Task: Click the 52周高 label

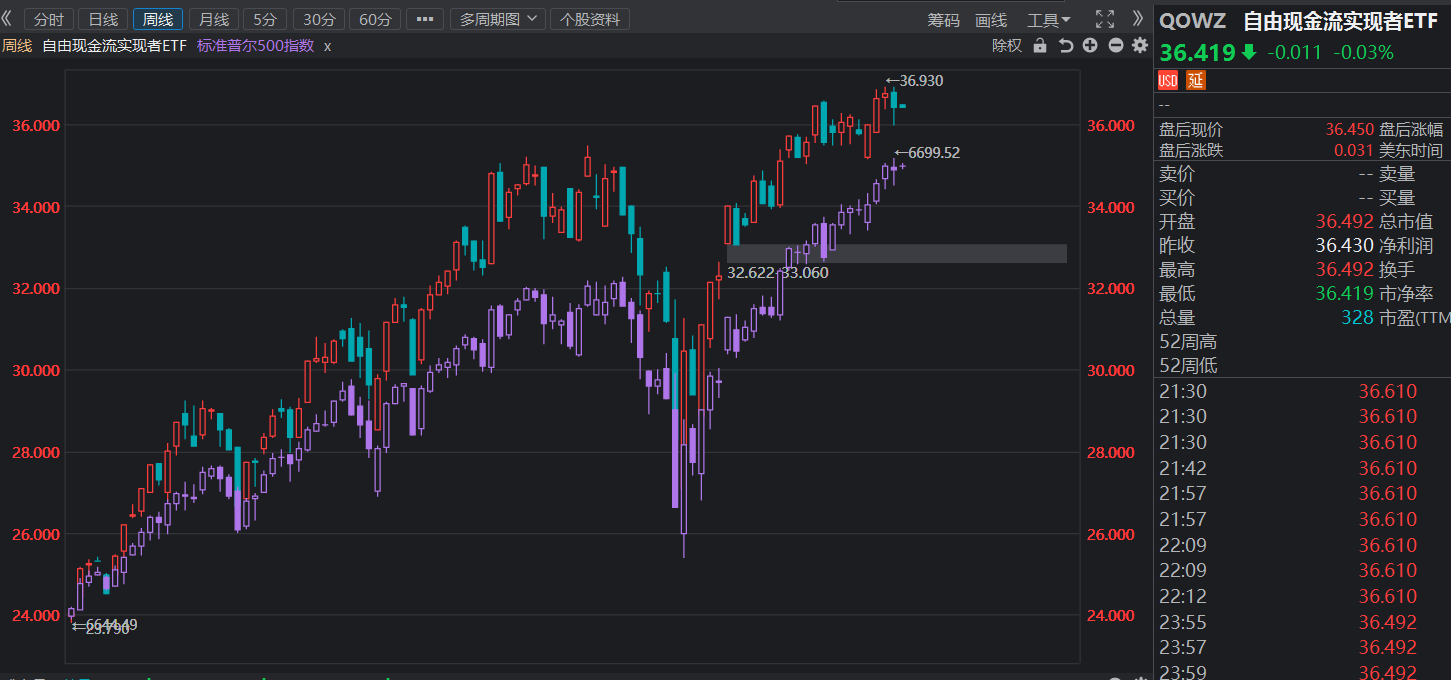Action: point(1188,342)
